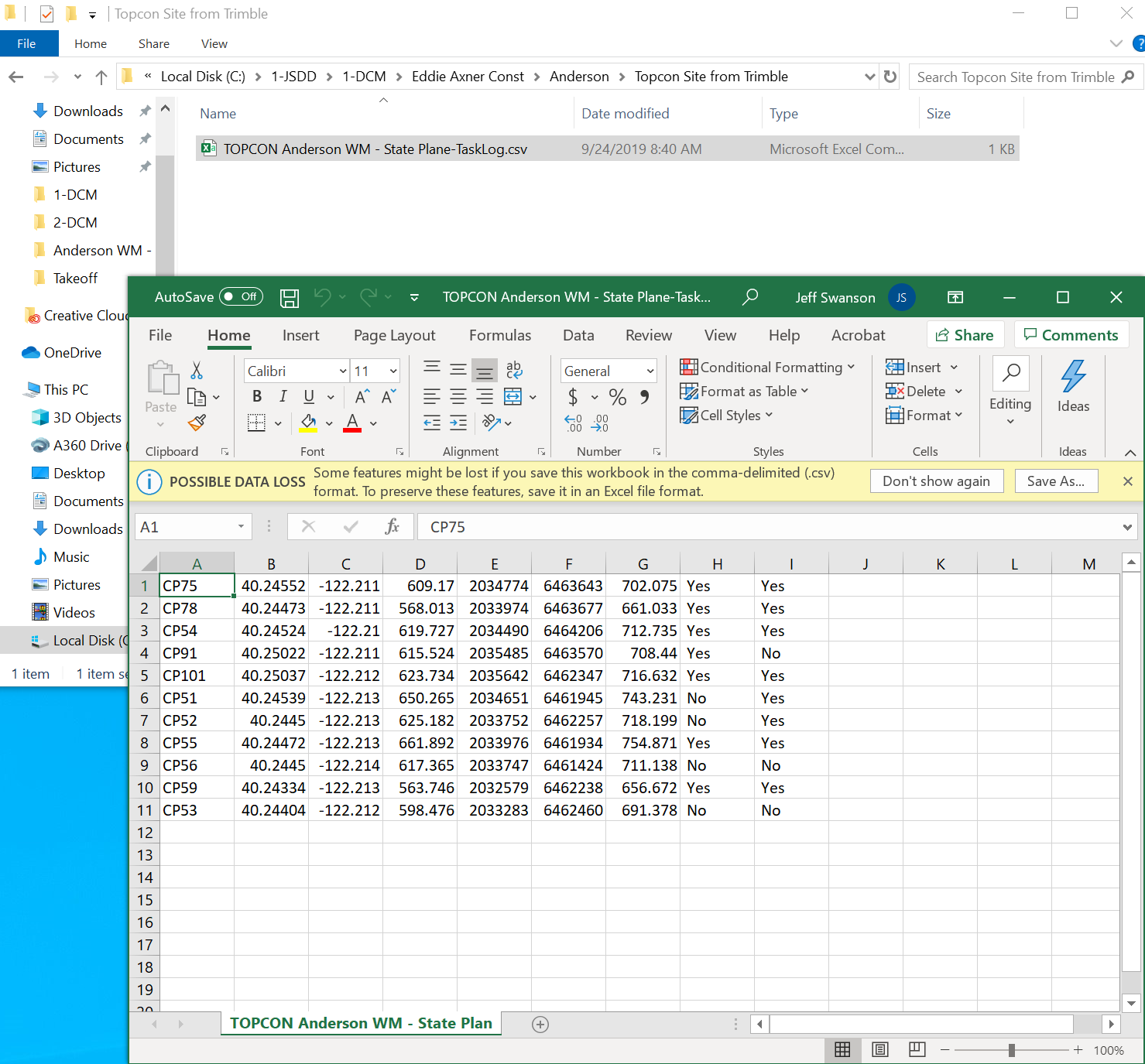
Task: Click the Save icon in Excel title bar
Action: (x=290, y=298)
